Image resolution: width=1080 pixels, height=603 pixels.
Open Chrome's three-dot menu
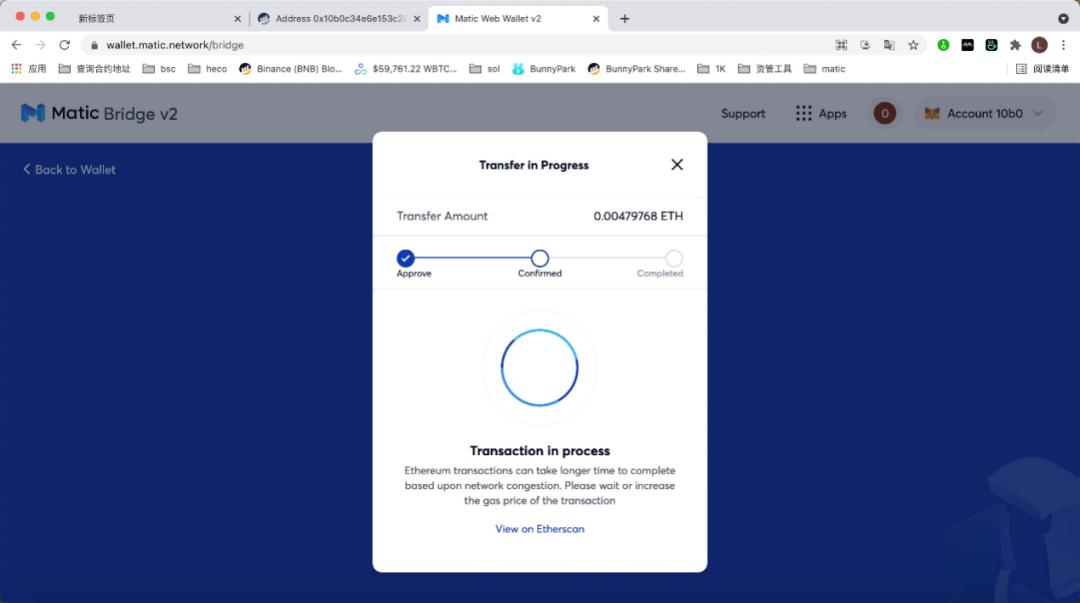pos(1063,45)
